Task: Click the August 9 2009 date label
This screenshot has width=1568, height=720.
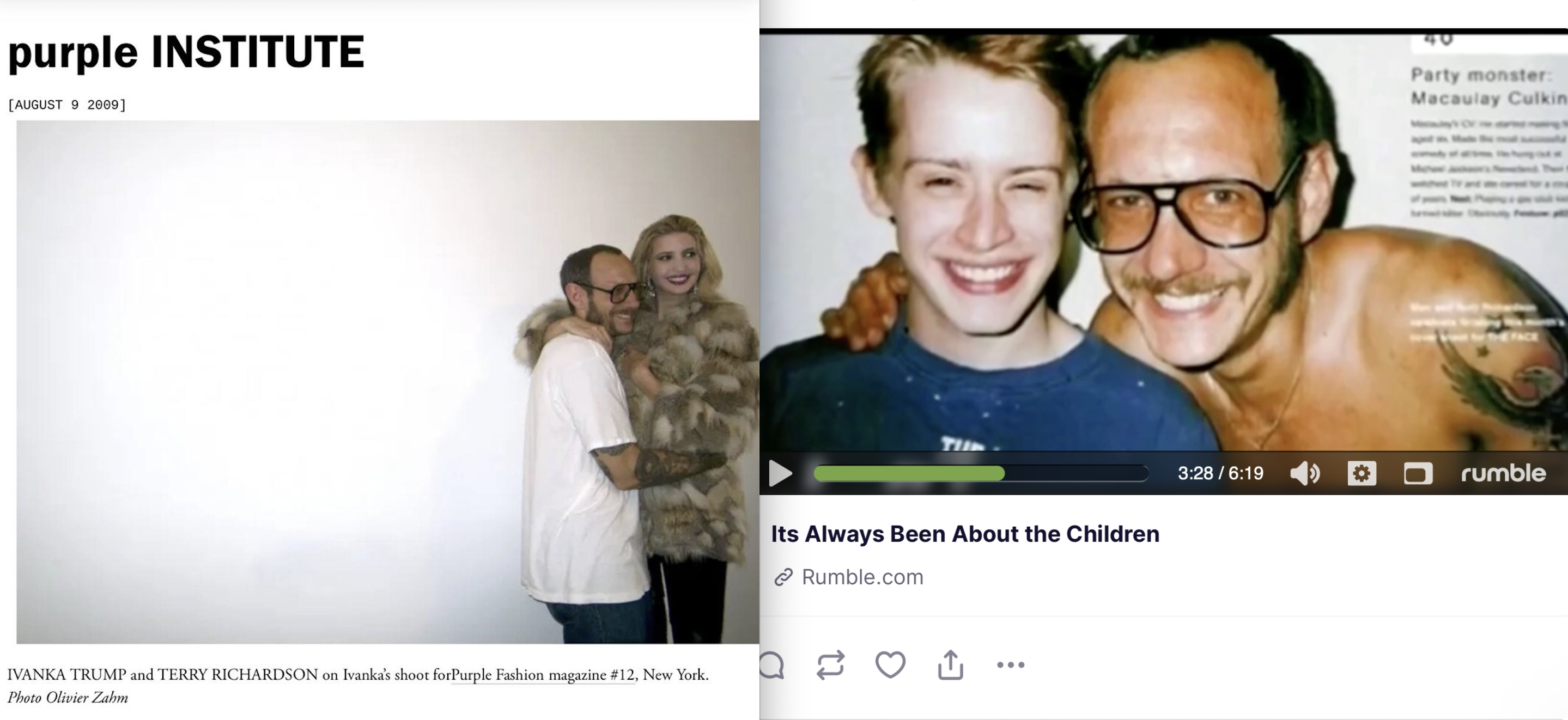Action: tap(67, 105)
